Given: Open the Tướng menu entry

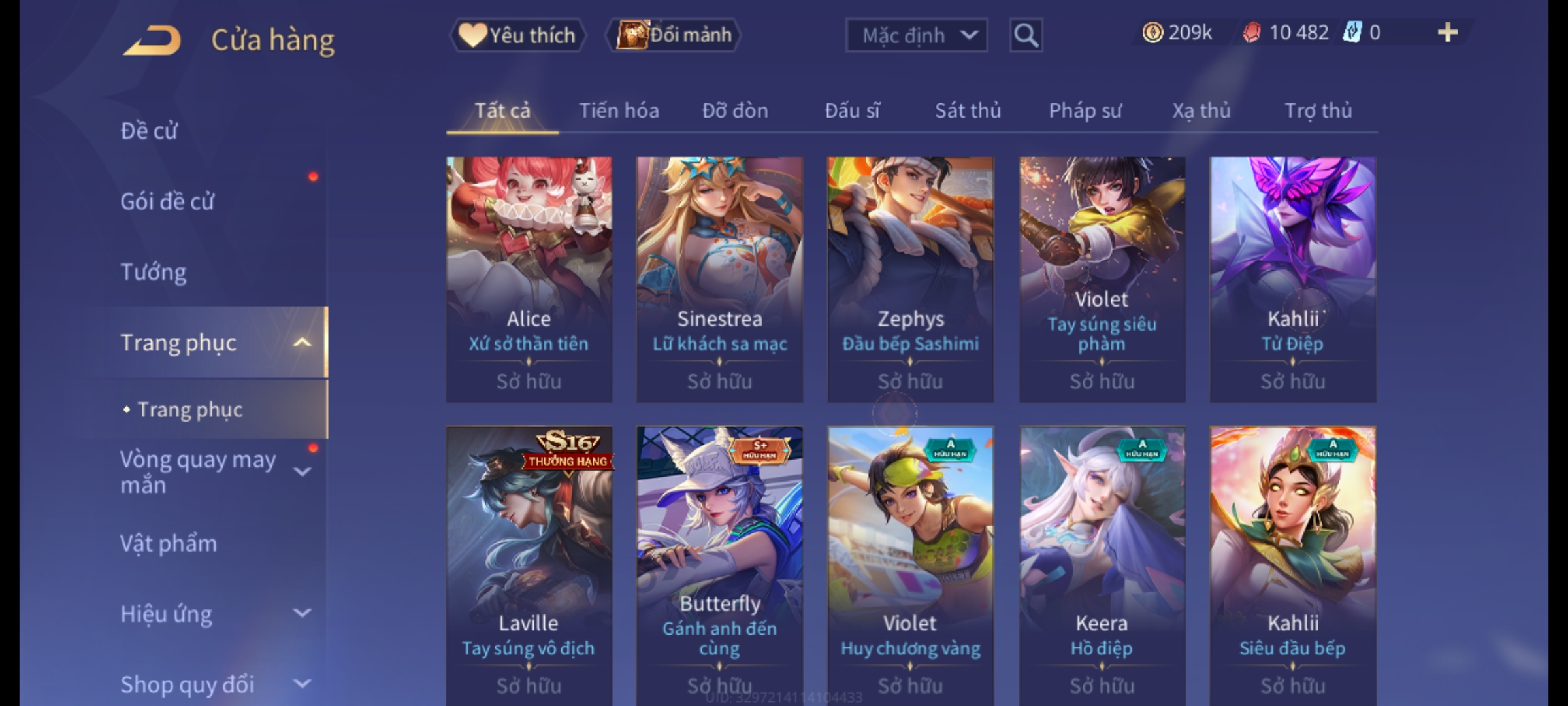Looking at the screenshot, I should (x=154, y=272).
